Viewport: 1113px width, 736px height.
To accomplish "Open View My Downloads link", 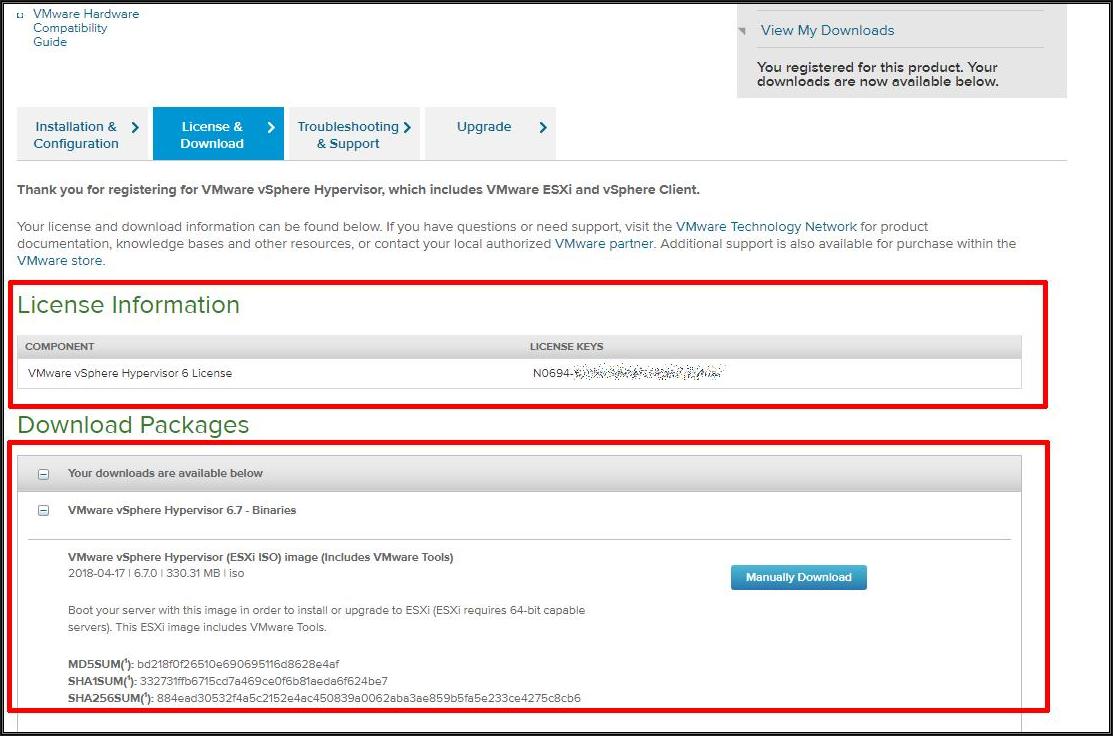I will (x=827, y=31).
